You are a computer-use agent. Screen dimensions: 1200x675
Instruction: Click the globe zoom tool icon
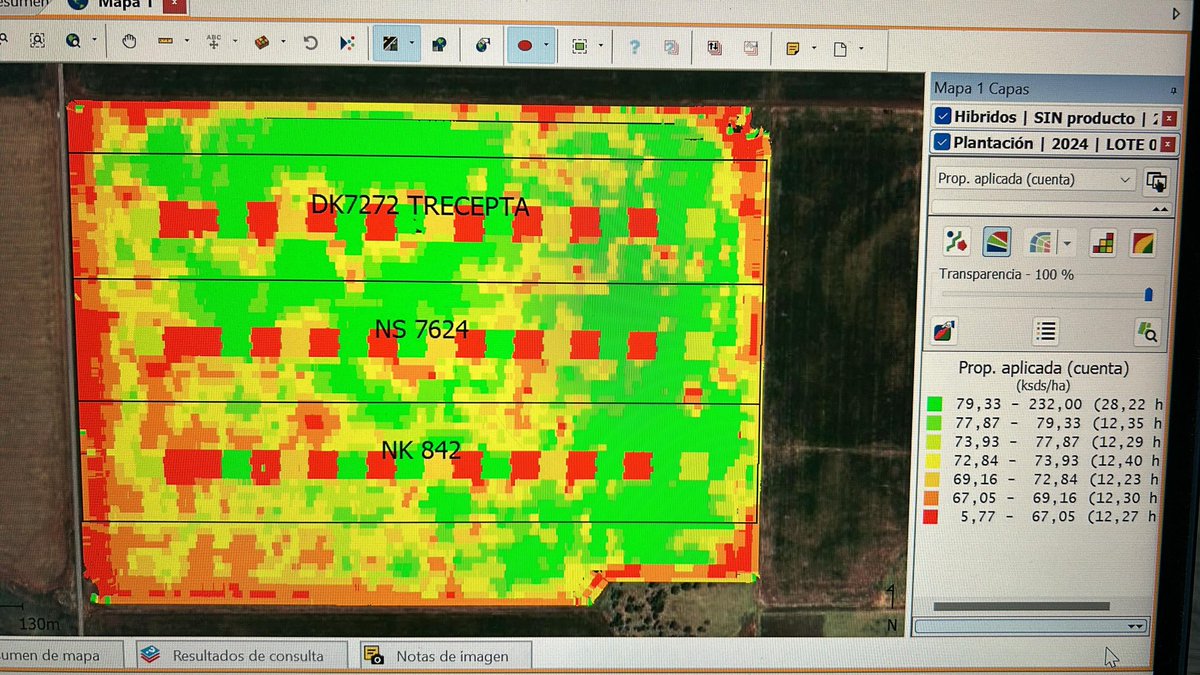[73, 41]
